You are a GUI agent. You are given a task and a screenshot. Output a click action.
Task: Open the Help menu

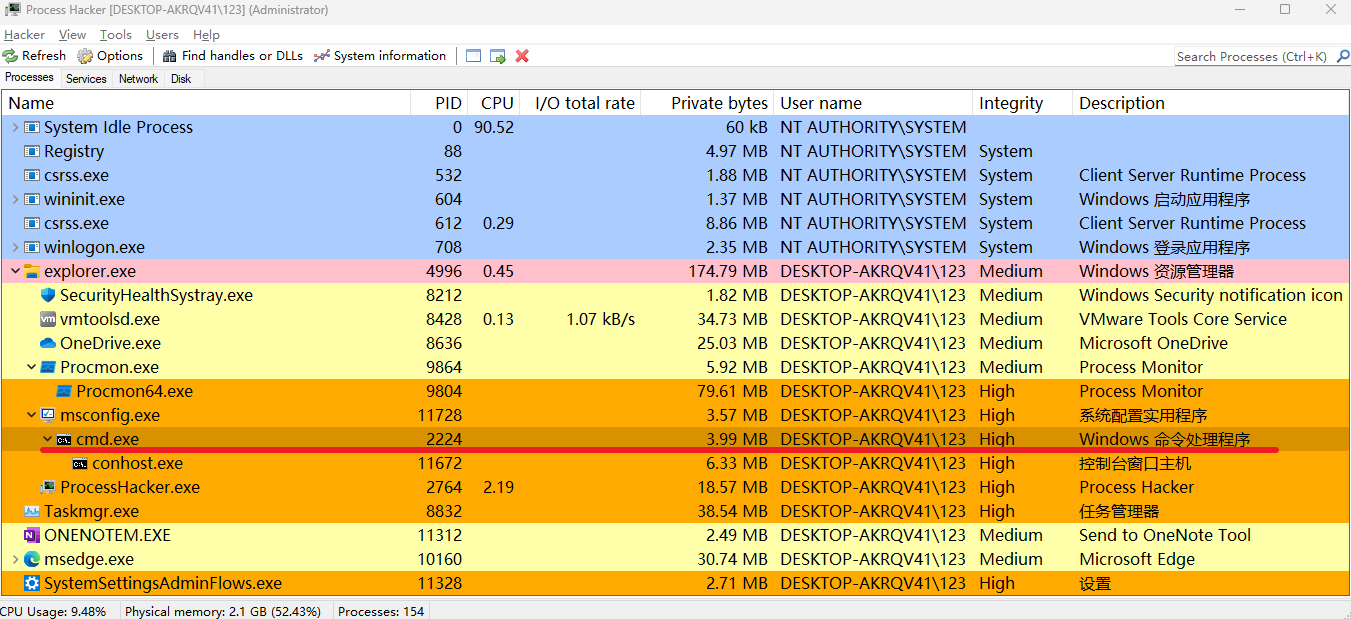pos(206,35)
